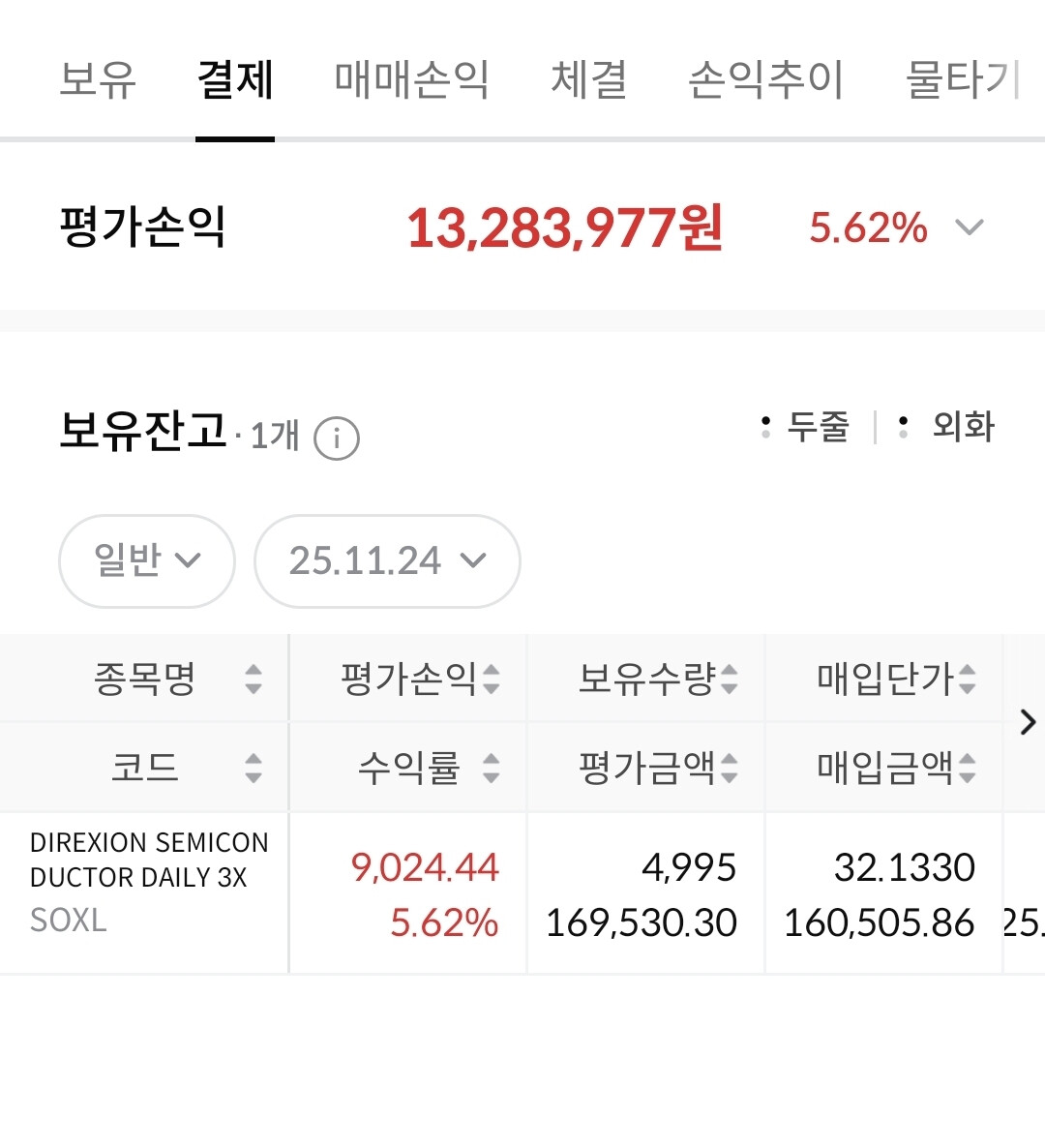Toggle the 두줄 display option
This screenshot has width=1045, height=1148.
point(805,427)
